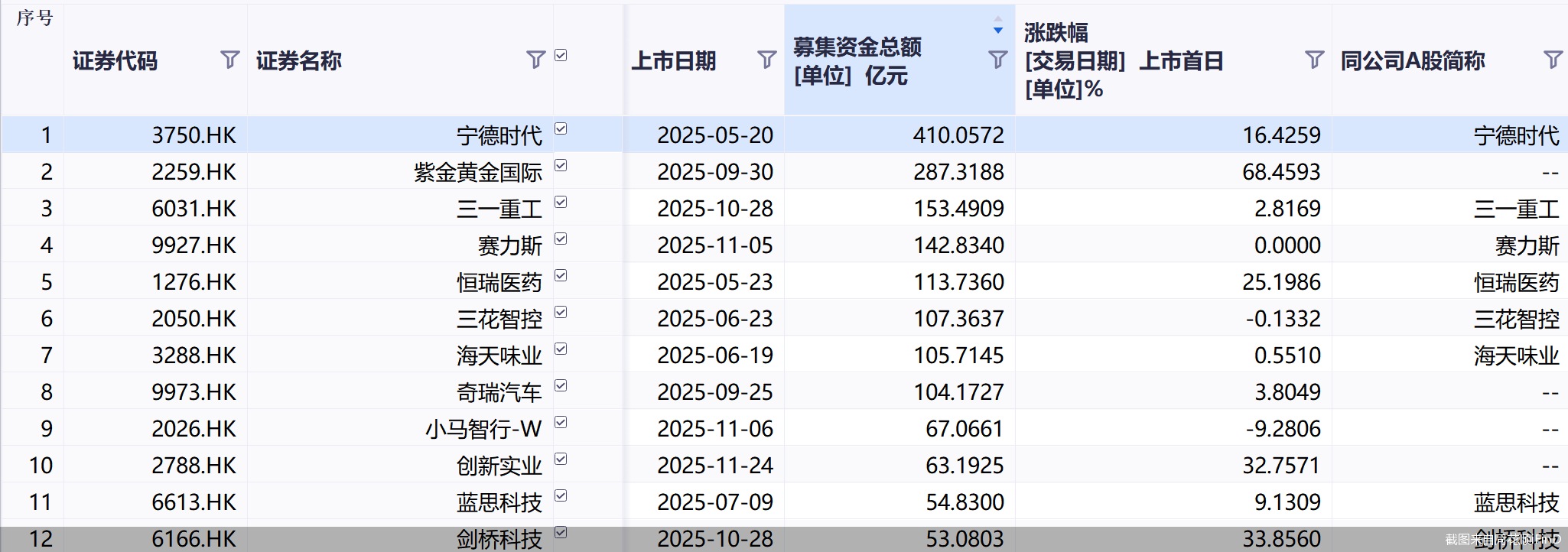Click row number 5
Screen dimensions: 1568x552
coord(46,282)
